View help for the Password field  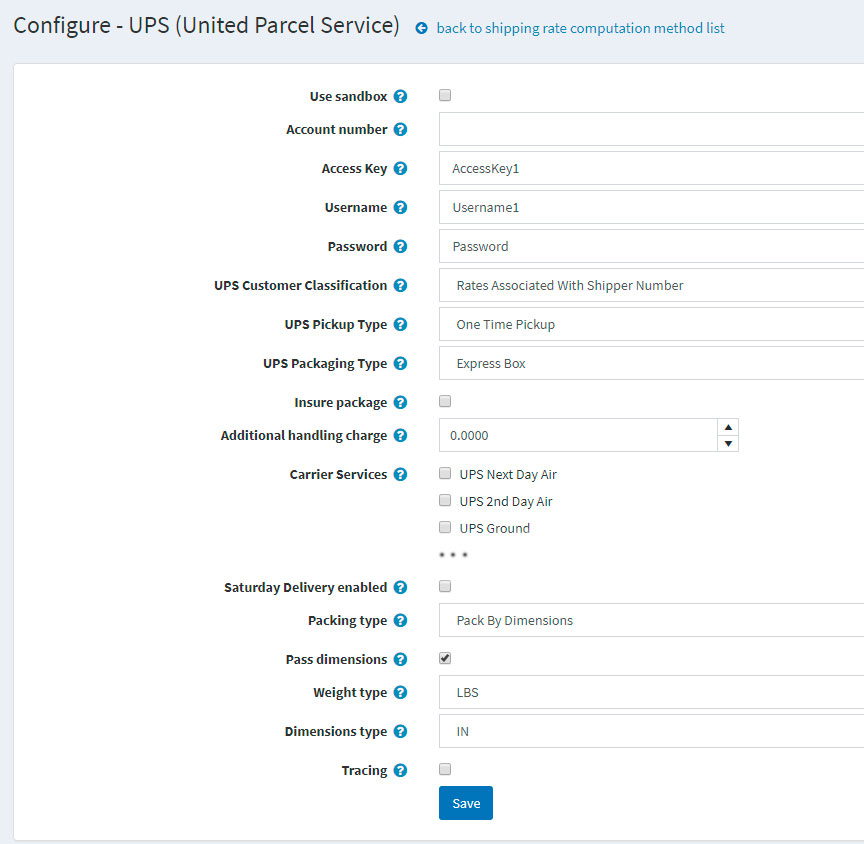click(x=400, y=246)
